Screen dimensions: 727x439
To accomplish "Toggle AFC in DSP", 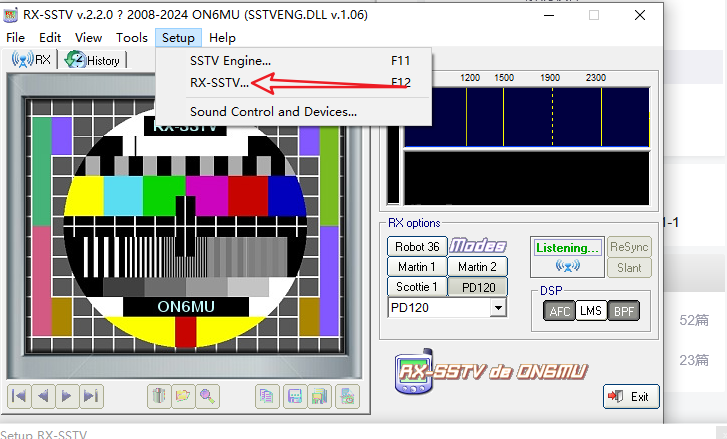I will pos(559,311).
